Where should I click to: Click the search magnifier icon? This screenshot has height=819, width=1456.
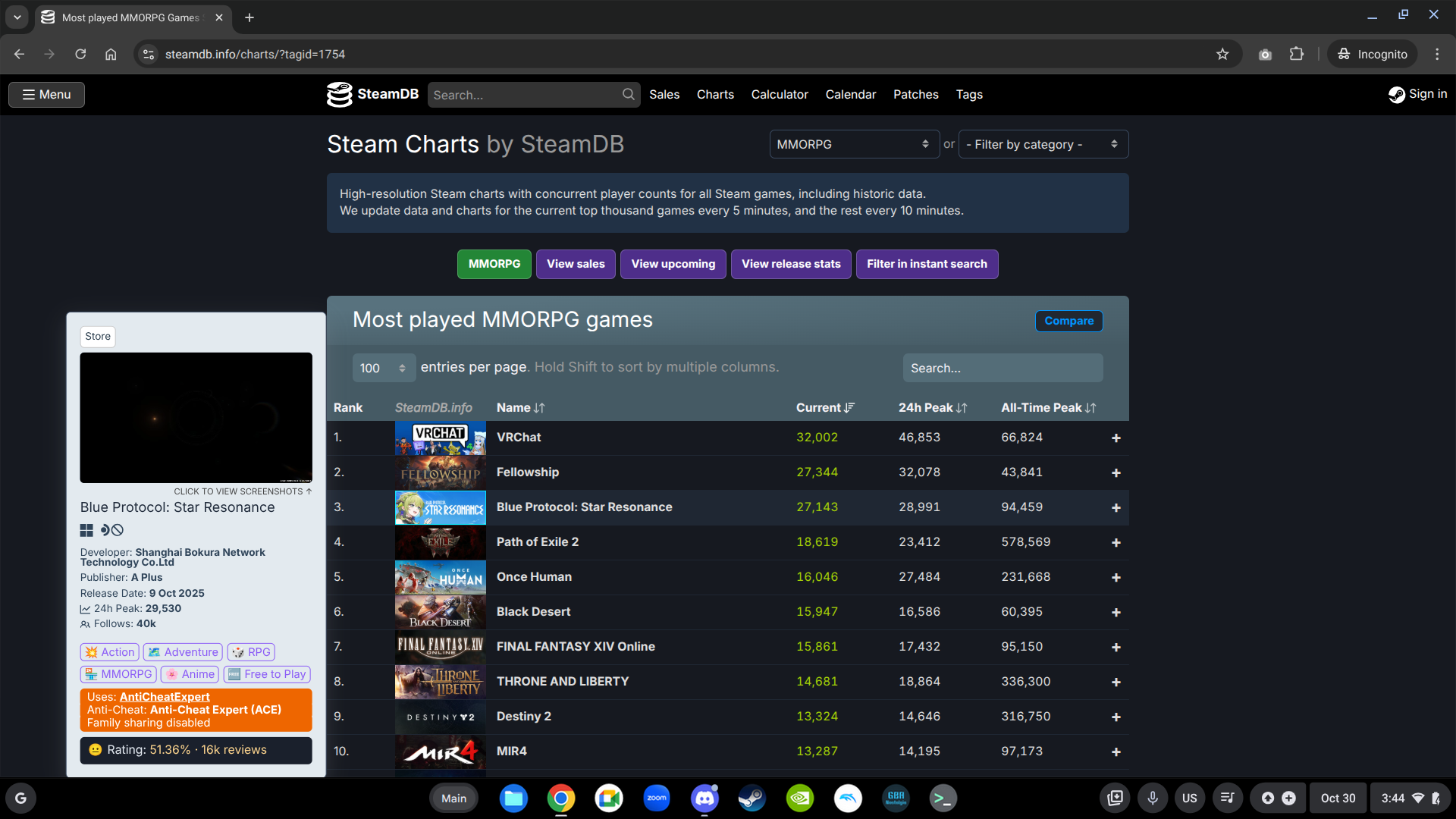pyautogui.click(x=628, y=94)
